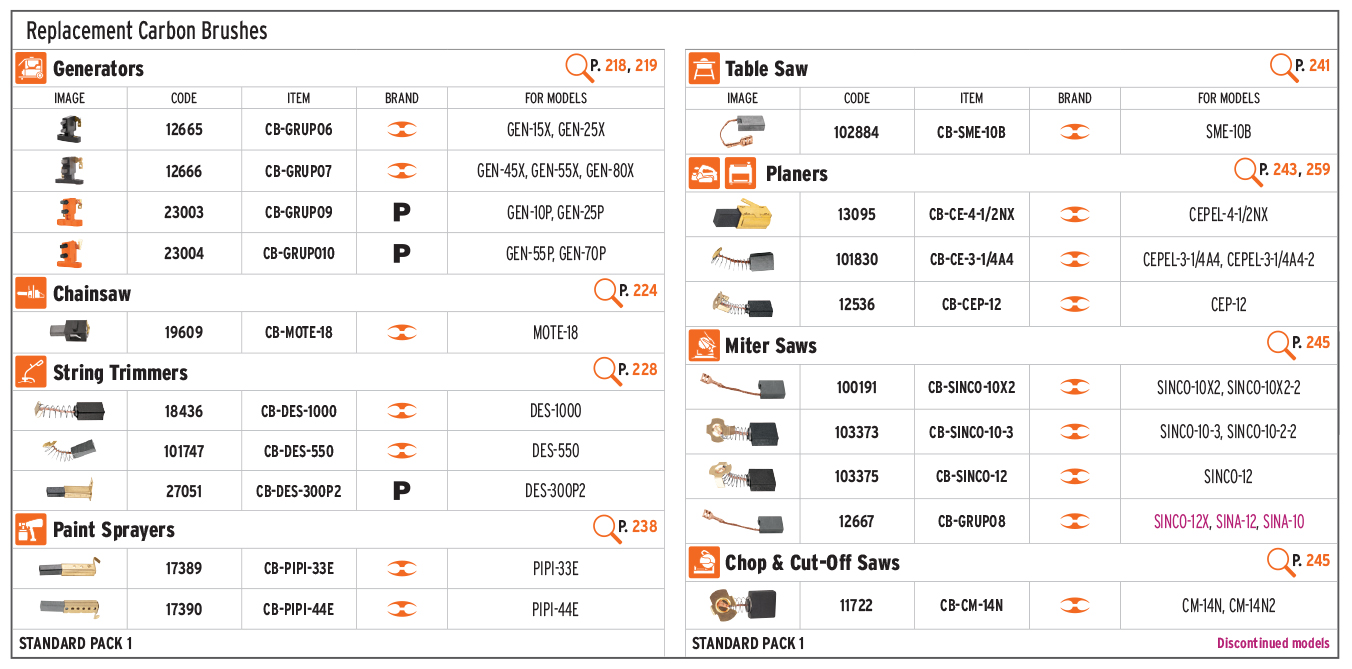Image resolution: width=1352 pixels, height=669 pixels.
Task: Click the CB-CM-14N brush image
Action: point(742,605)
